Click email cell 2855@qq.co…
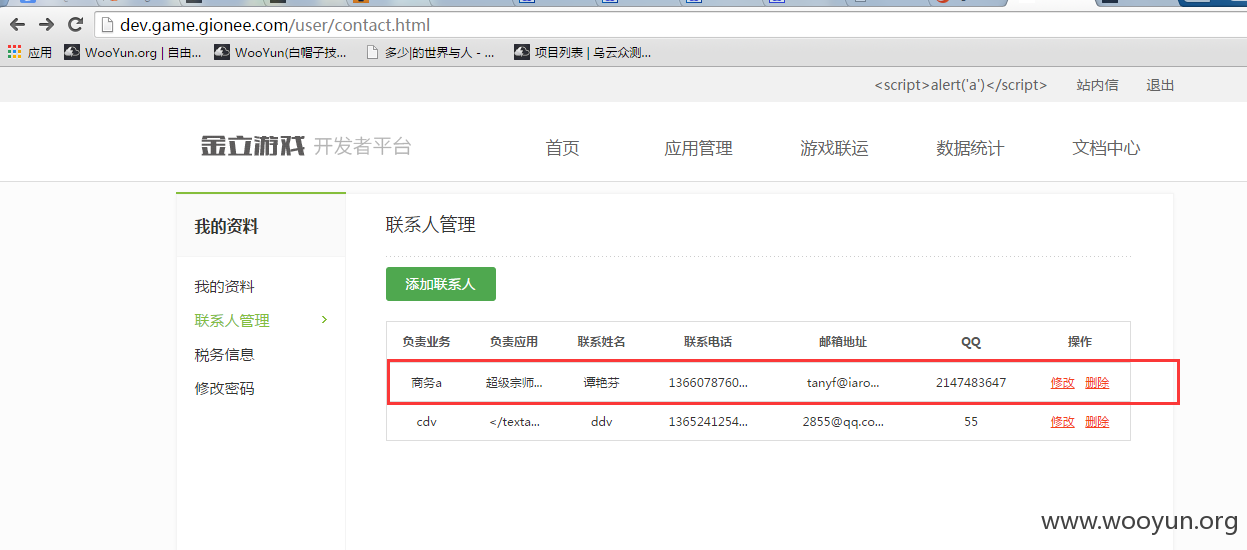Image resolution: width=1247 pixels, height=550 pixels. point(843,422)
